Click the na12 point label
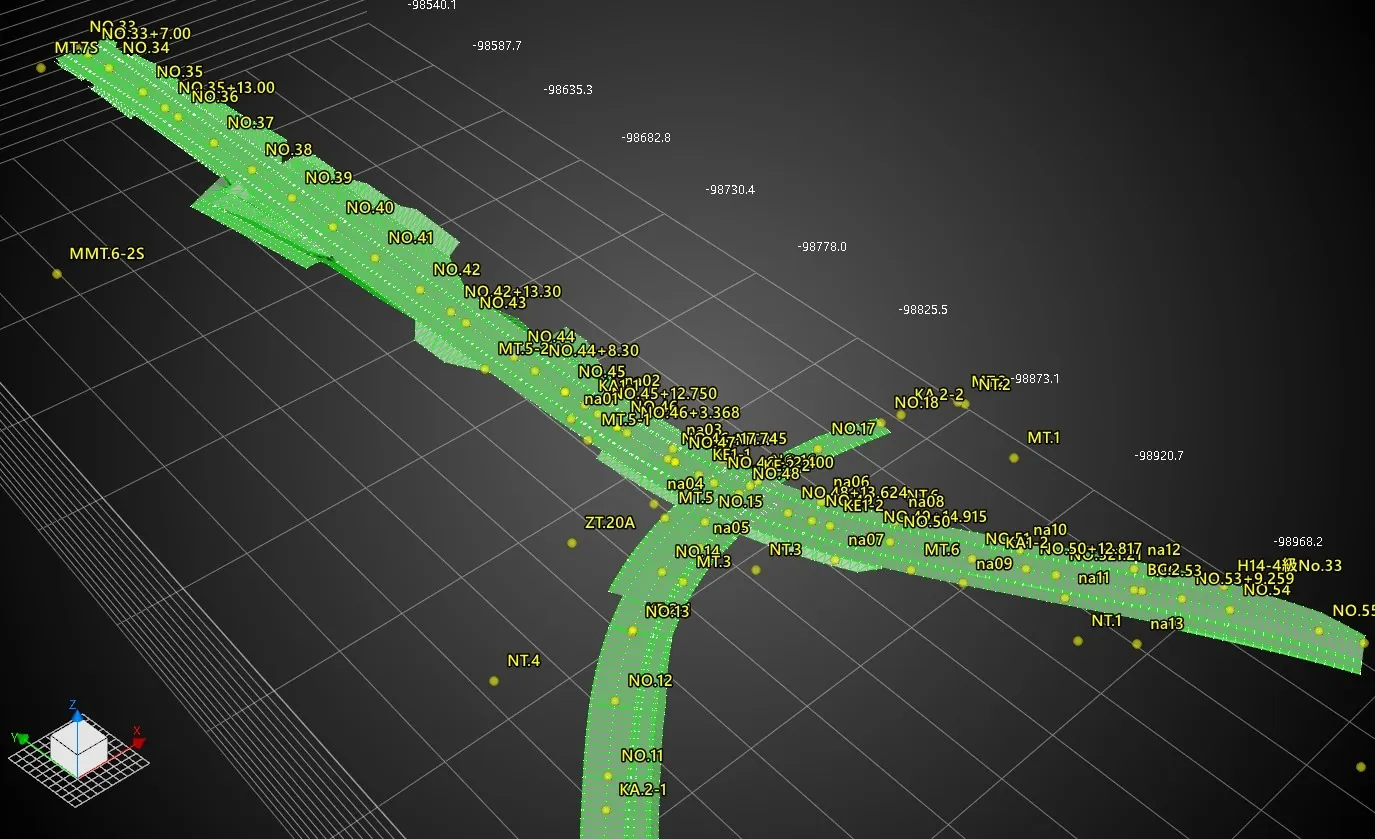The width and height of the screenshot is (1375, 839). pyautogui.click(x=1164, y=550)
